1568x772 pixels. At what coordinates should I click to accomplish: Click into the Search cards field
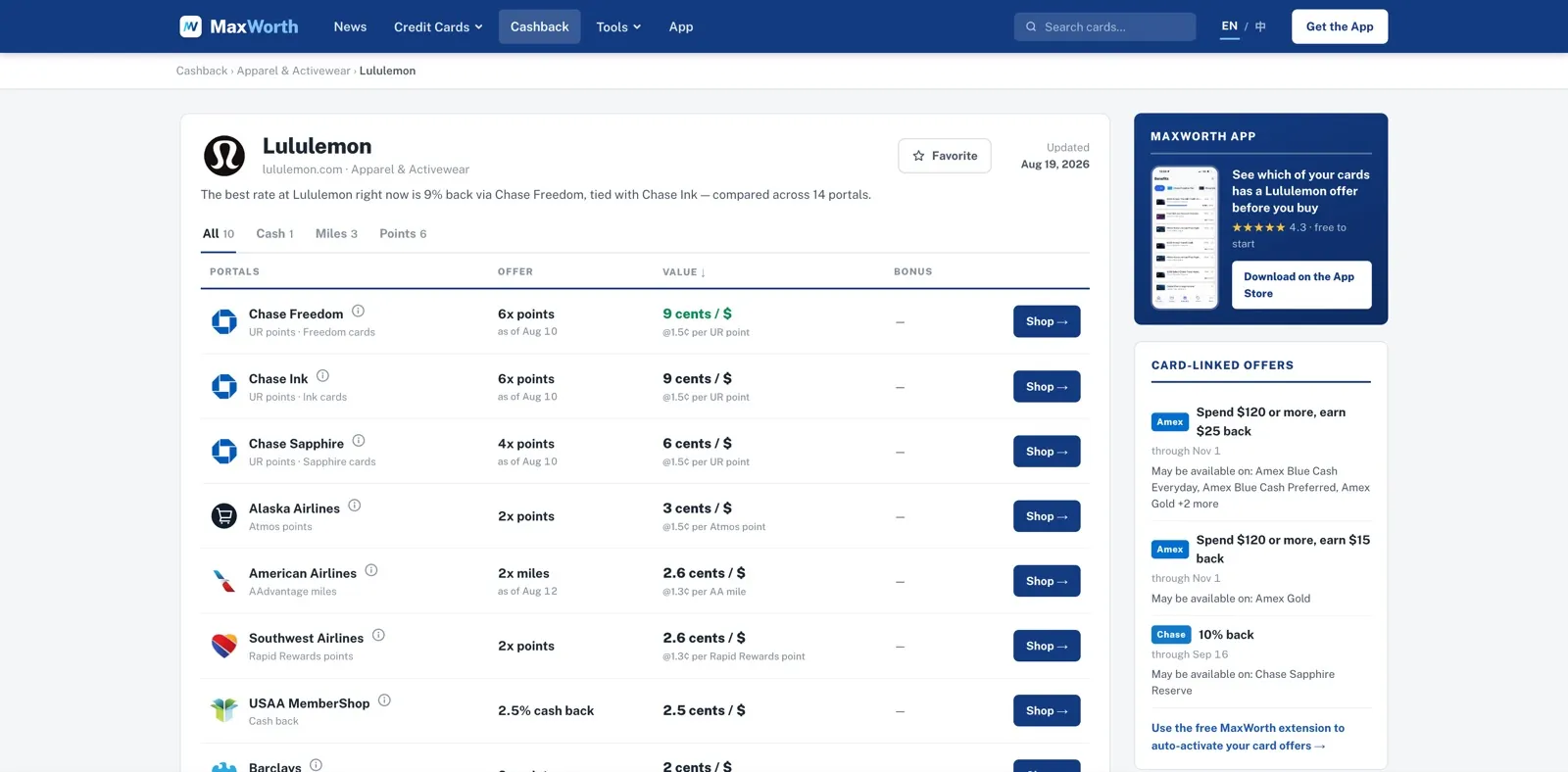tap(1104, 26)
